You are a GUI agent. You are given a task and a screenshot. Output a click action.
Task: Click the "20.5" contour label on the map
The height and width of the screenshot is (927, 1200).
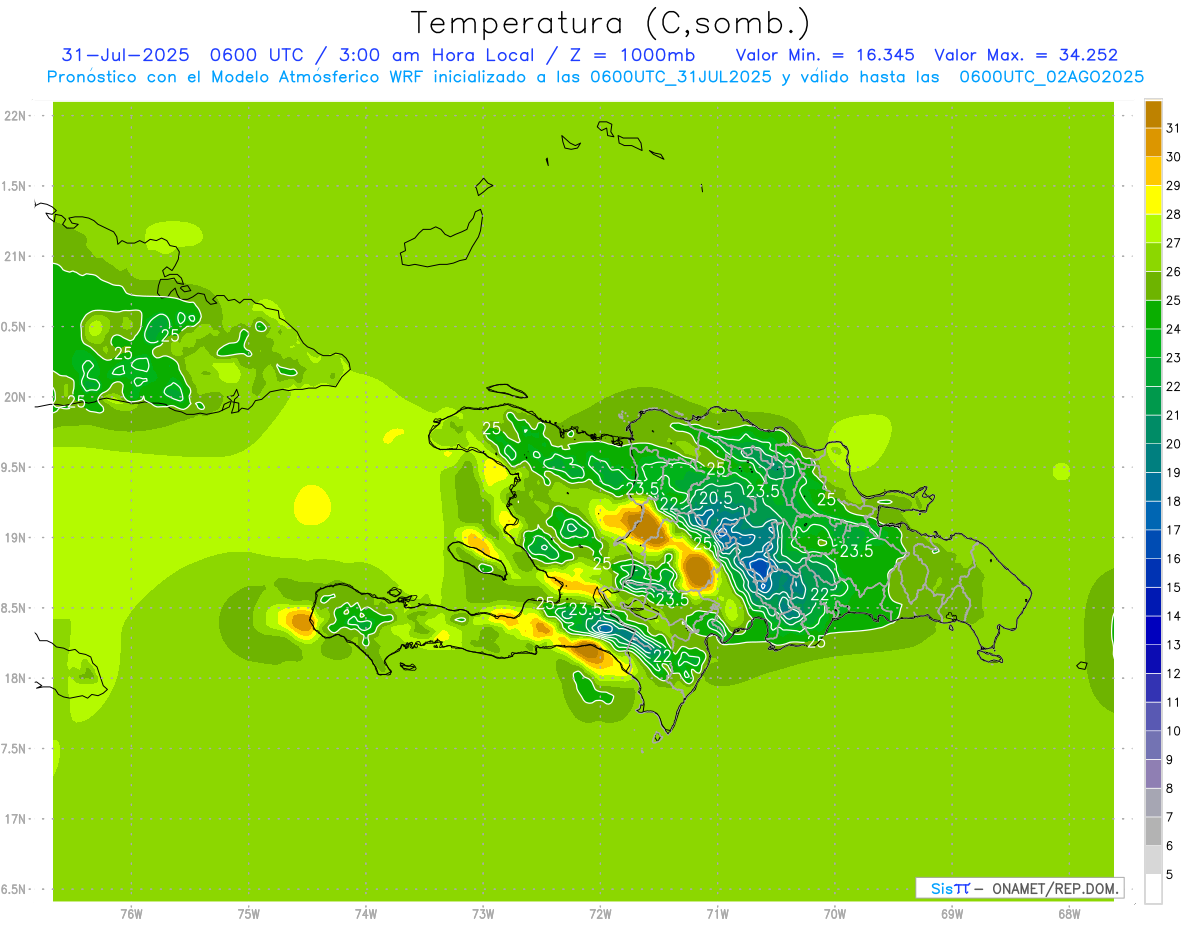(x=716, y=498)
